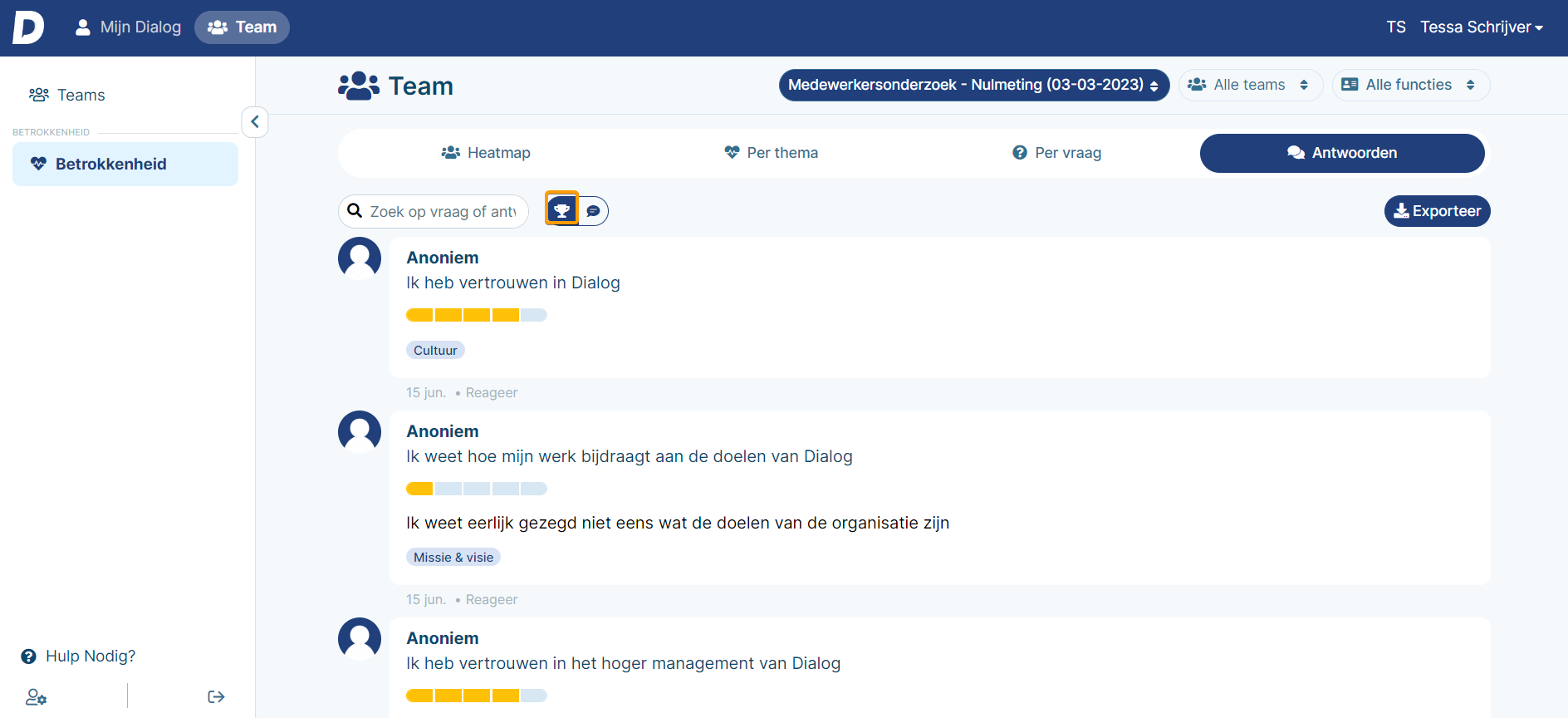Click the Exporteer button
Screen dimensions: 1568x718
(x=1437, y=211)
